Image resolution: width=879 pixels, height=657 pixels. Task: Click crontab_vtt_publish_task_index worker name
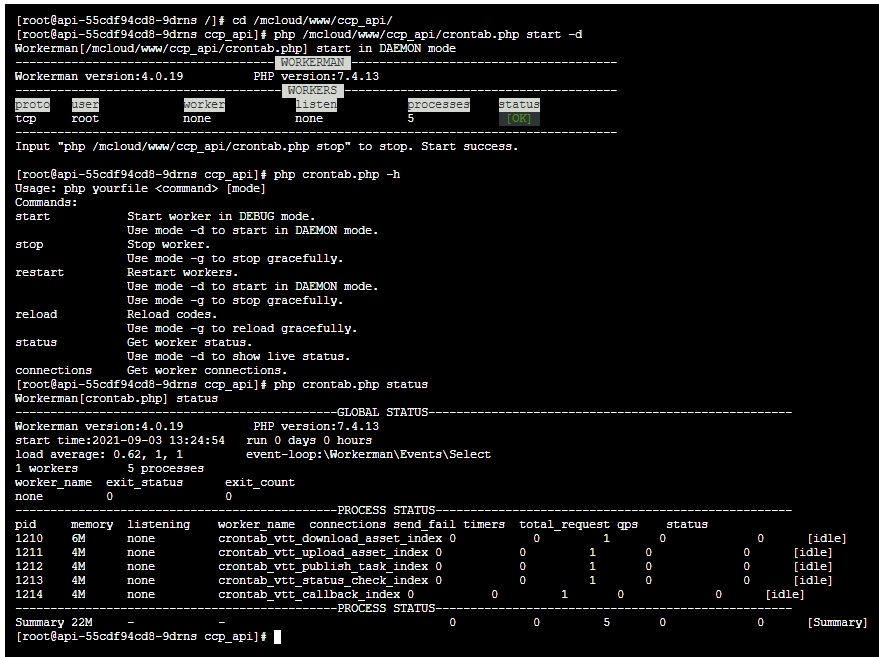point(323,566)
